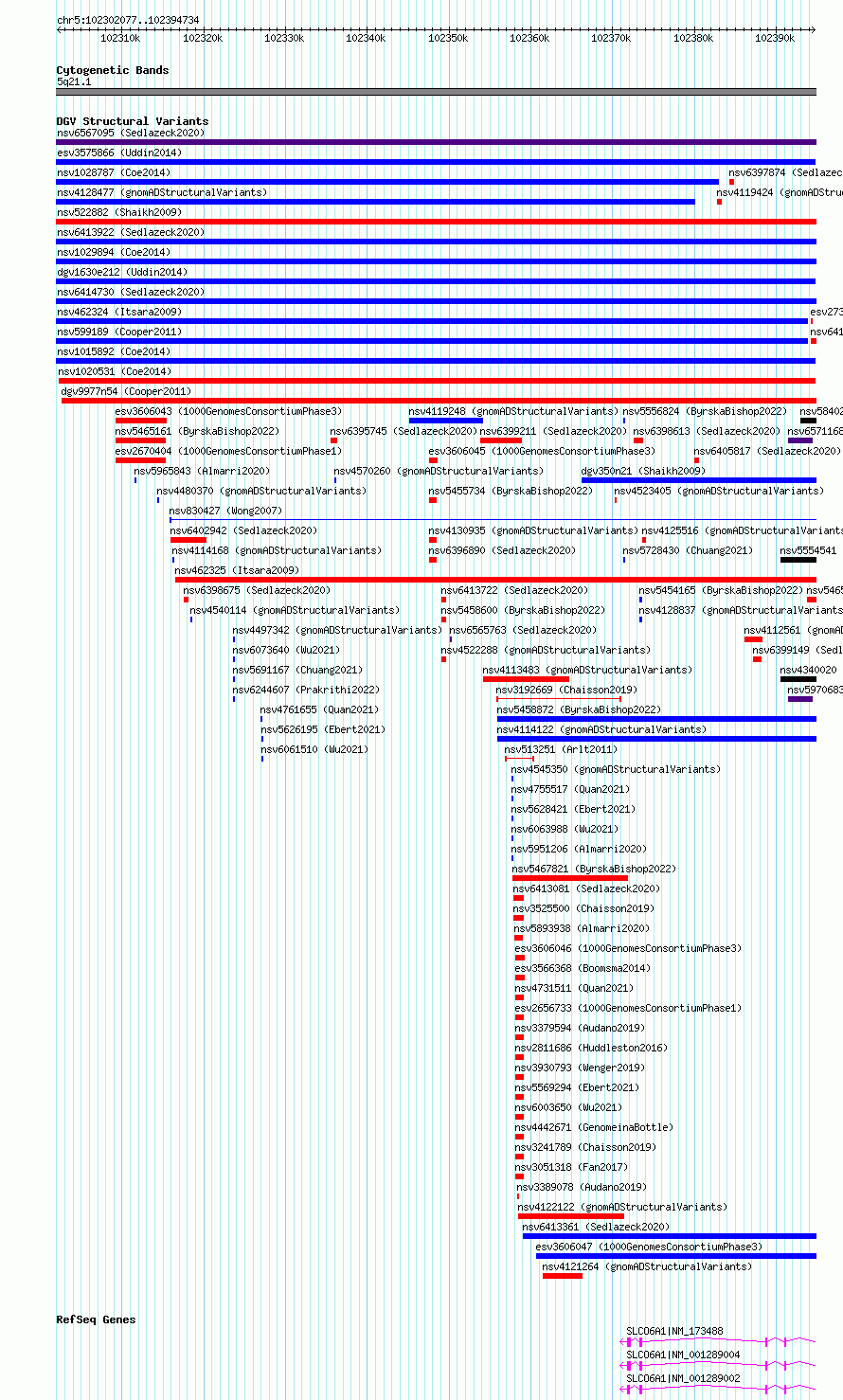
Task: Click nsv4480370 (gnomADStructuralVariants) label
Action: click(x=261, y=491)
